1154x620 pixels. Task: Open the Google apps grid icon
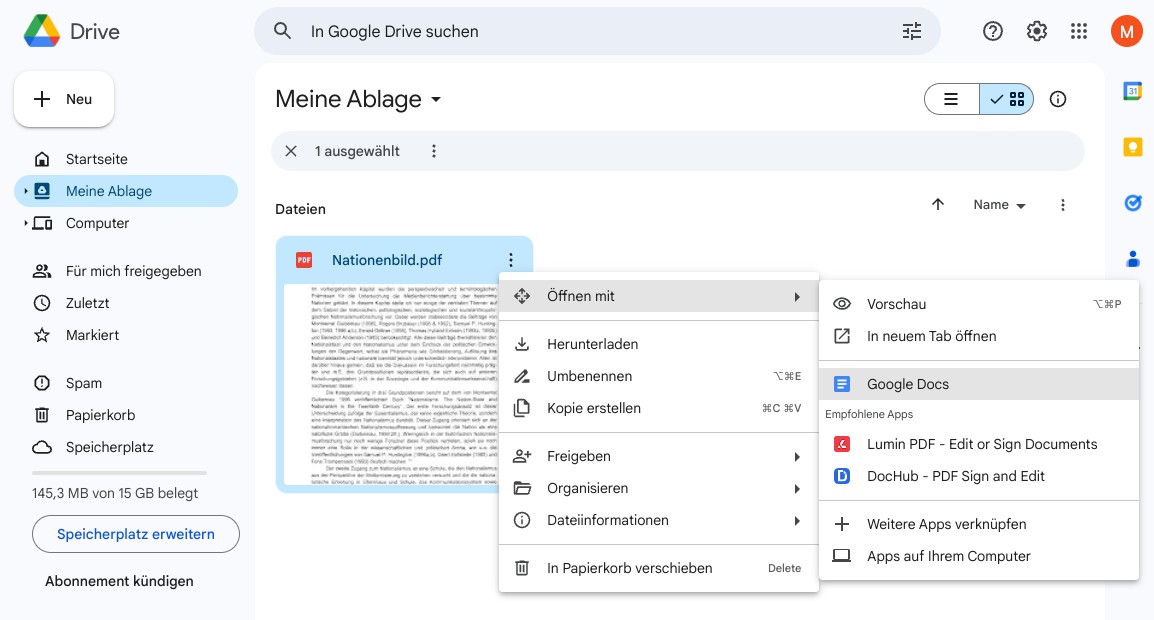coord(1079,31)
